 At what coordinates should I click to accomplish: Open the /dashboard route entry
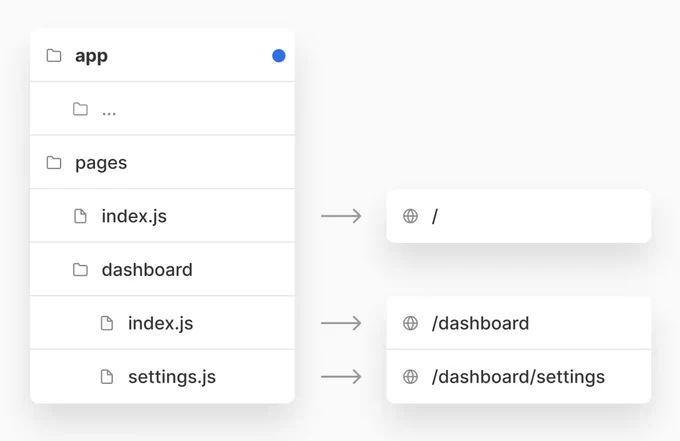tap(519, 323)
